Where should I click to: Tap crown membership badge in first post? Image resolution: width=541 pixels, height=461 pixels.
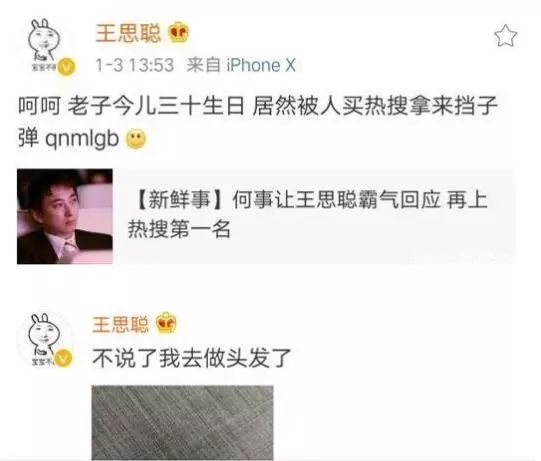pos(179,32)
